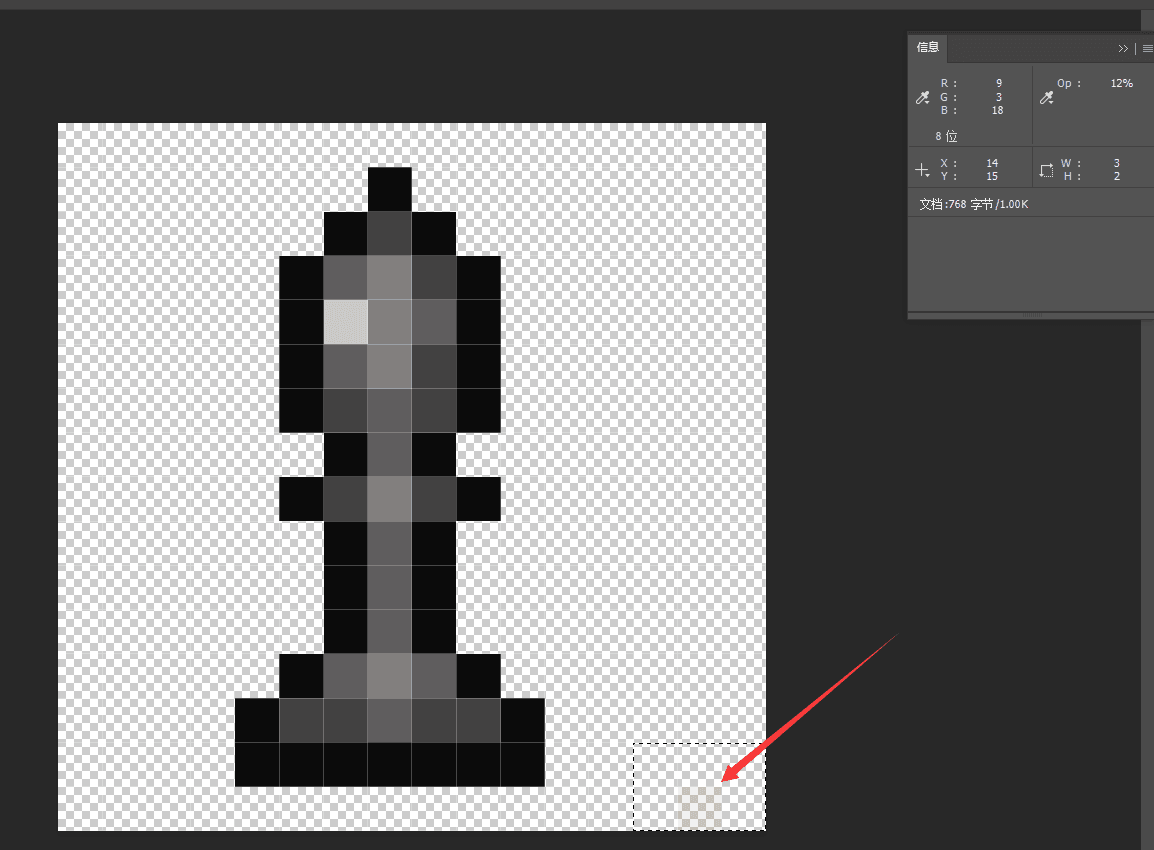Collapse the Info panel with double-arrow icon
Viewport: 1154px width, 850px height.
click(x=1123, y=48)
